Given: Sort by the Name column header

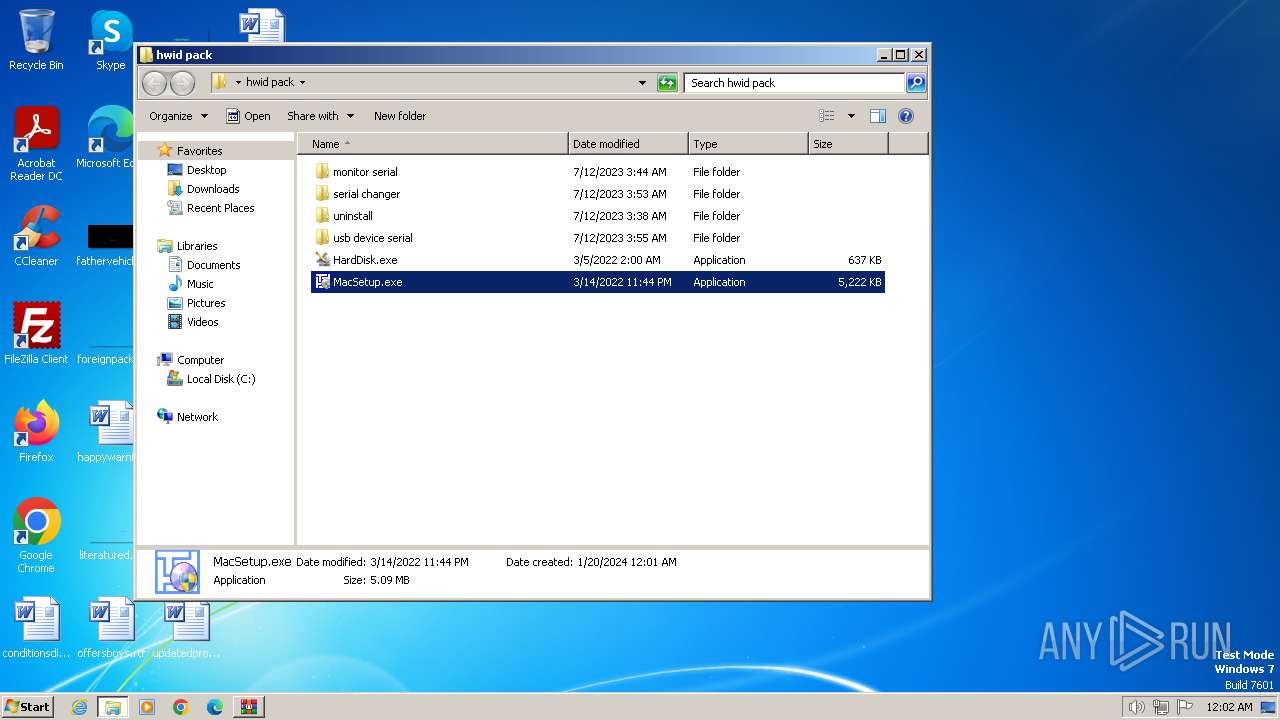Looking at the screenshot, I should (433, 144).
